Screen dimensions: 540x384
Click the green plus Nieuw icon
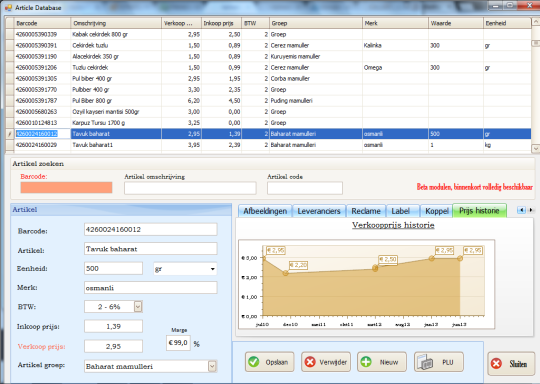click(x=366, y=362)
